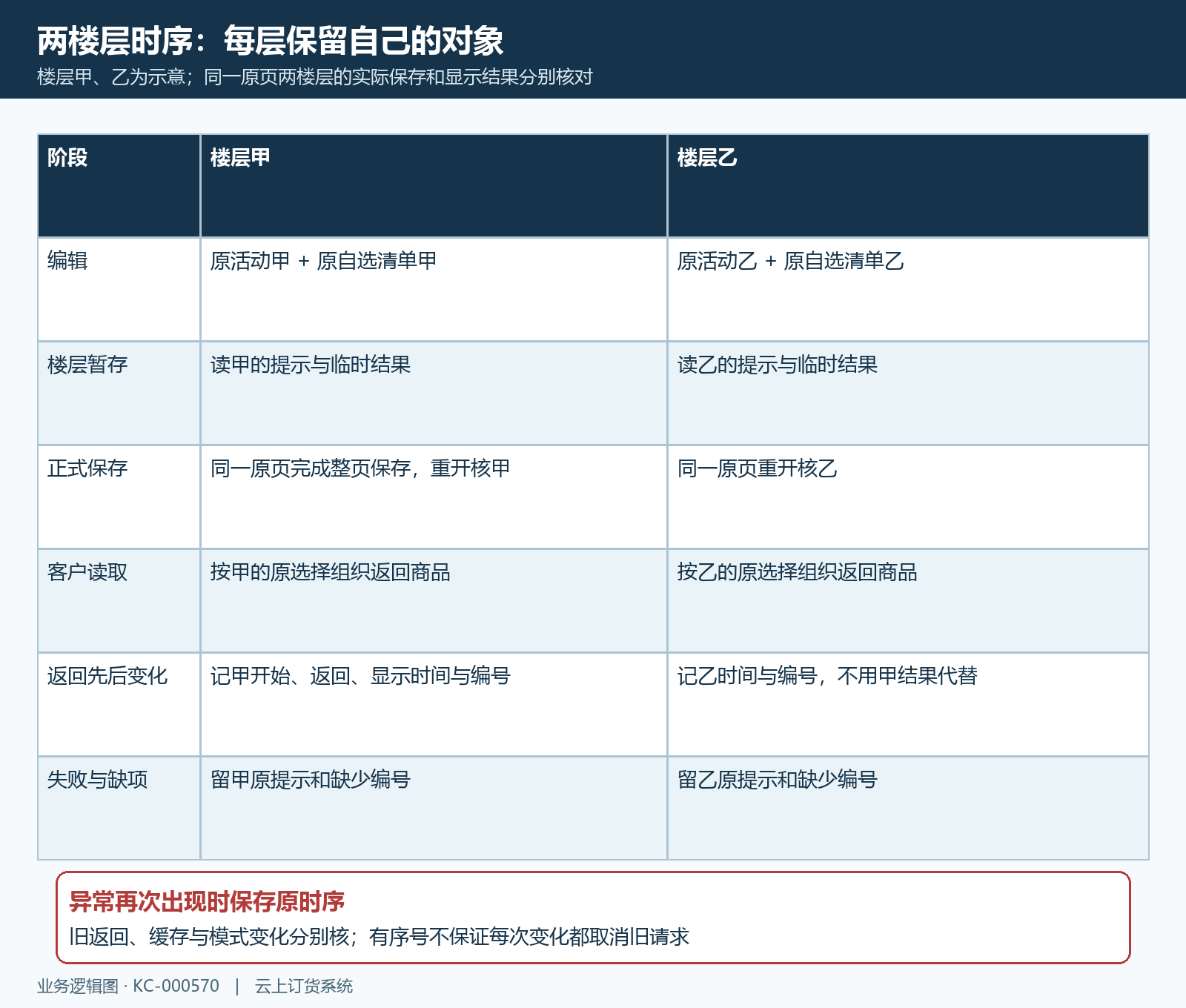Click the title 两楼层时序：每层保留自己的对象
The image size is (1186, 1008).
(271, 41)
